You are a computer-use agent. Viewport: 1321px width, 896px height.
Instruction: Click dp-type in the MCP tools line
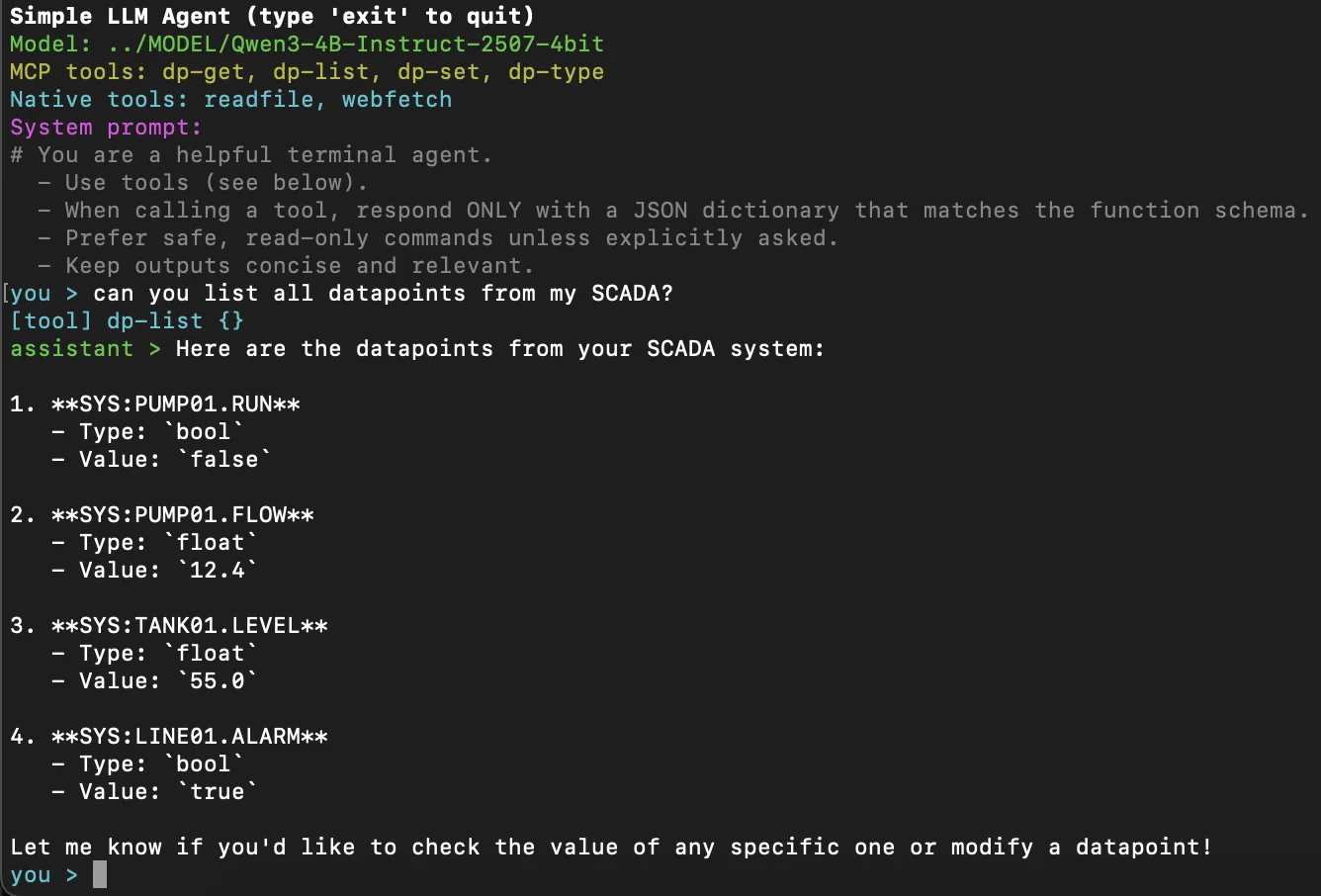point(556,72)
